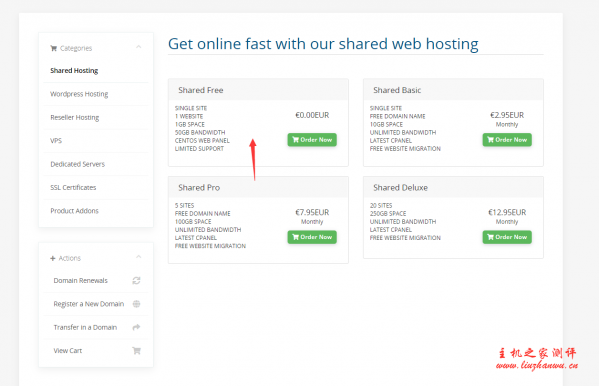Click the 250GB SPACE feature text
This screenshot has width=599, height=386.
pyautogui.click(x=388, y=214)
